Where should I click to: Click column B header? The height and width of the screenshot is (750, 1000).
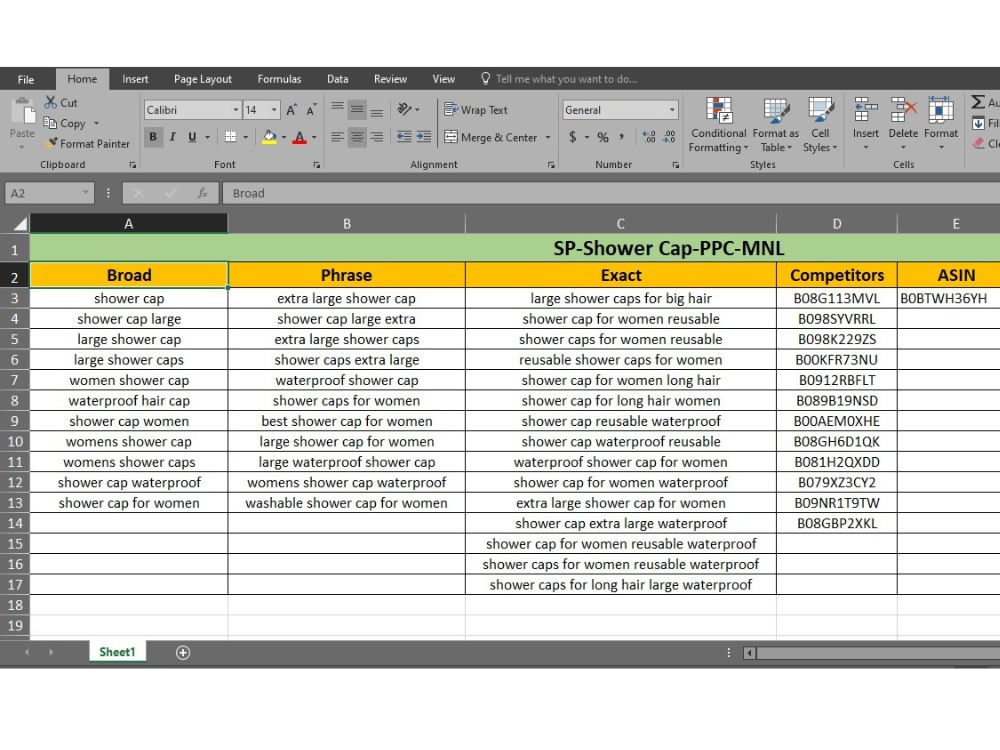click(347, 223)
